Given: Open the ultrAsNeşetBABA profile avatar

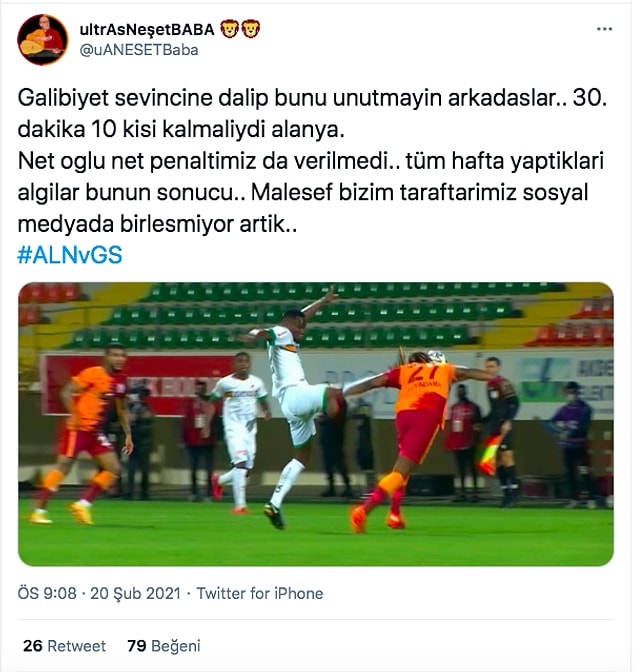Looking at the screenshot, I should click(42, 40).
